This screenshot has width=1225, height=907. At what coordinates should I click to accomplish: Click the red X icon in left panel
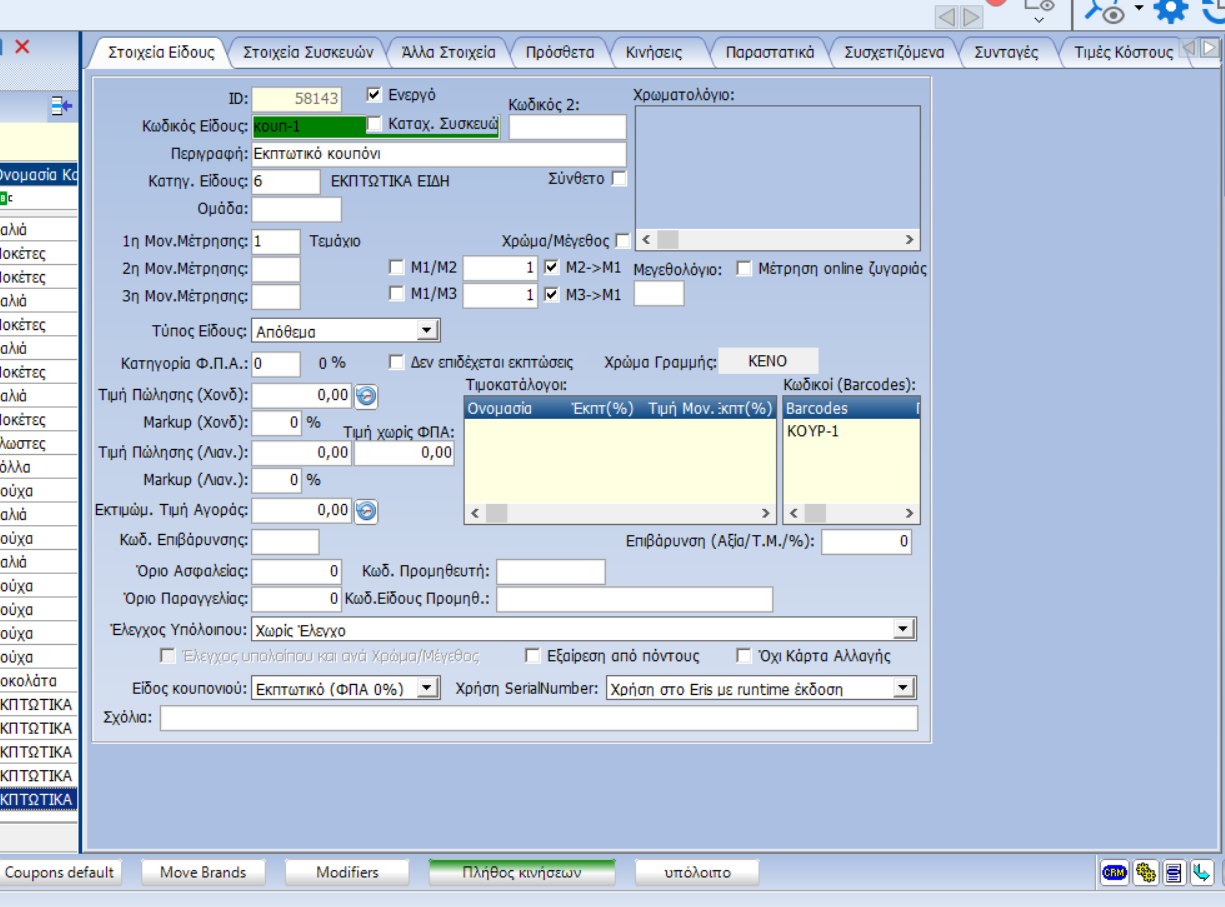click(x=22, y=46)
